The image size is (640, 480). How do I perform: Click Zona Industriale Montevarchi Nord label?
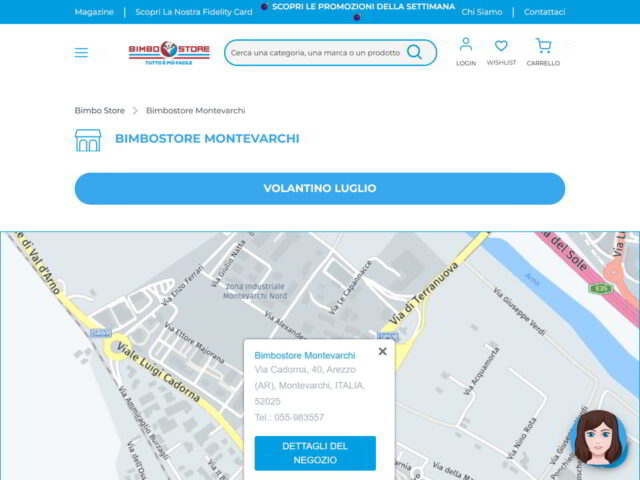[x=255, y=291]
